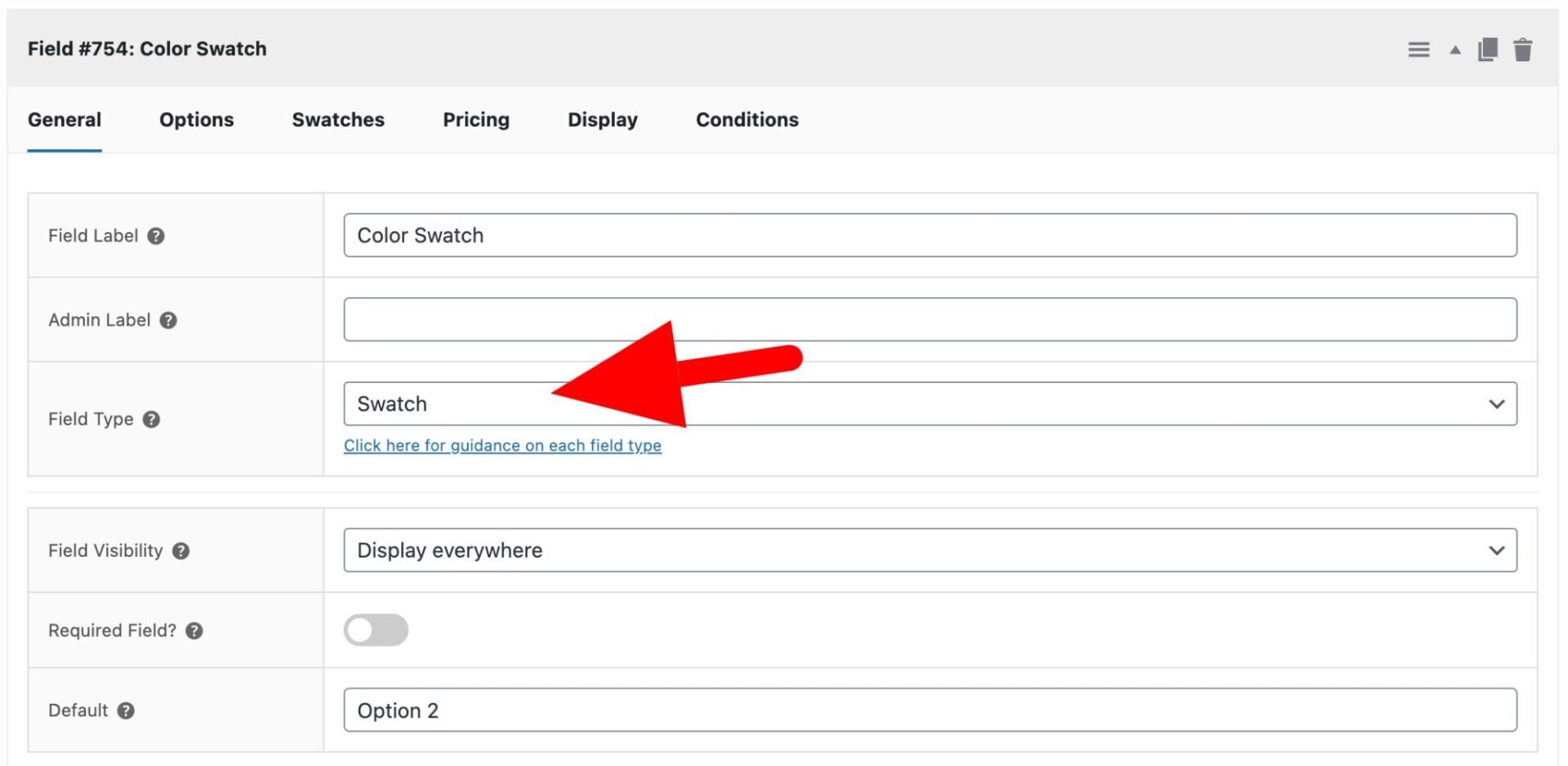Open the Field Visibility dropdown

pyautogui.click(x=929, y=550)
